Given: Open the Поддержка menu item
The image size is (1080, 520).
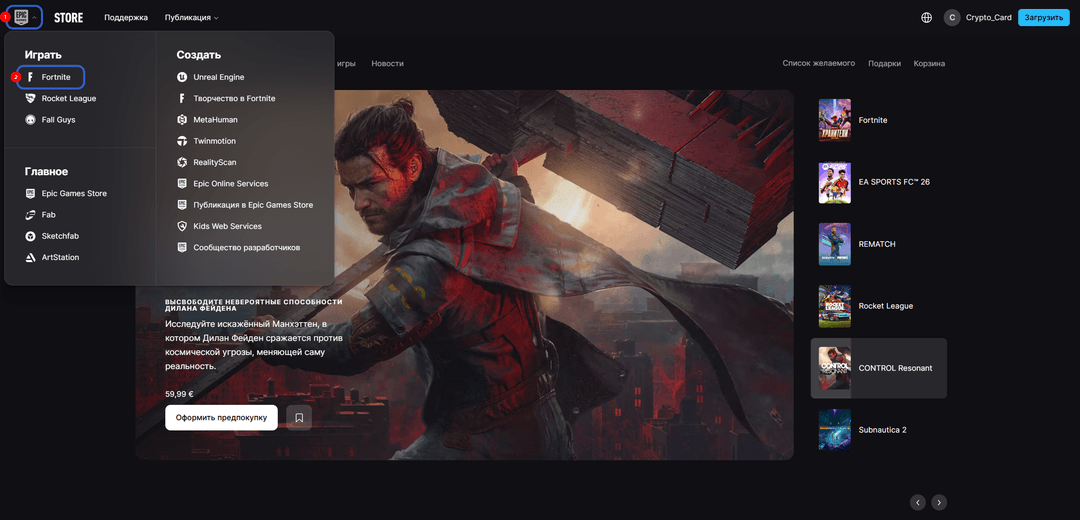Looking at the screenshot, I should point(126,17).
